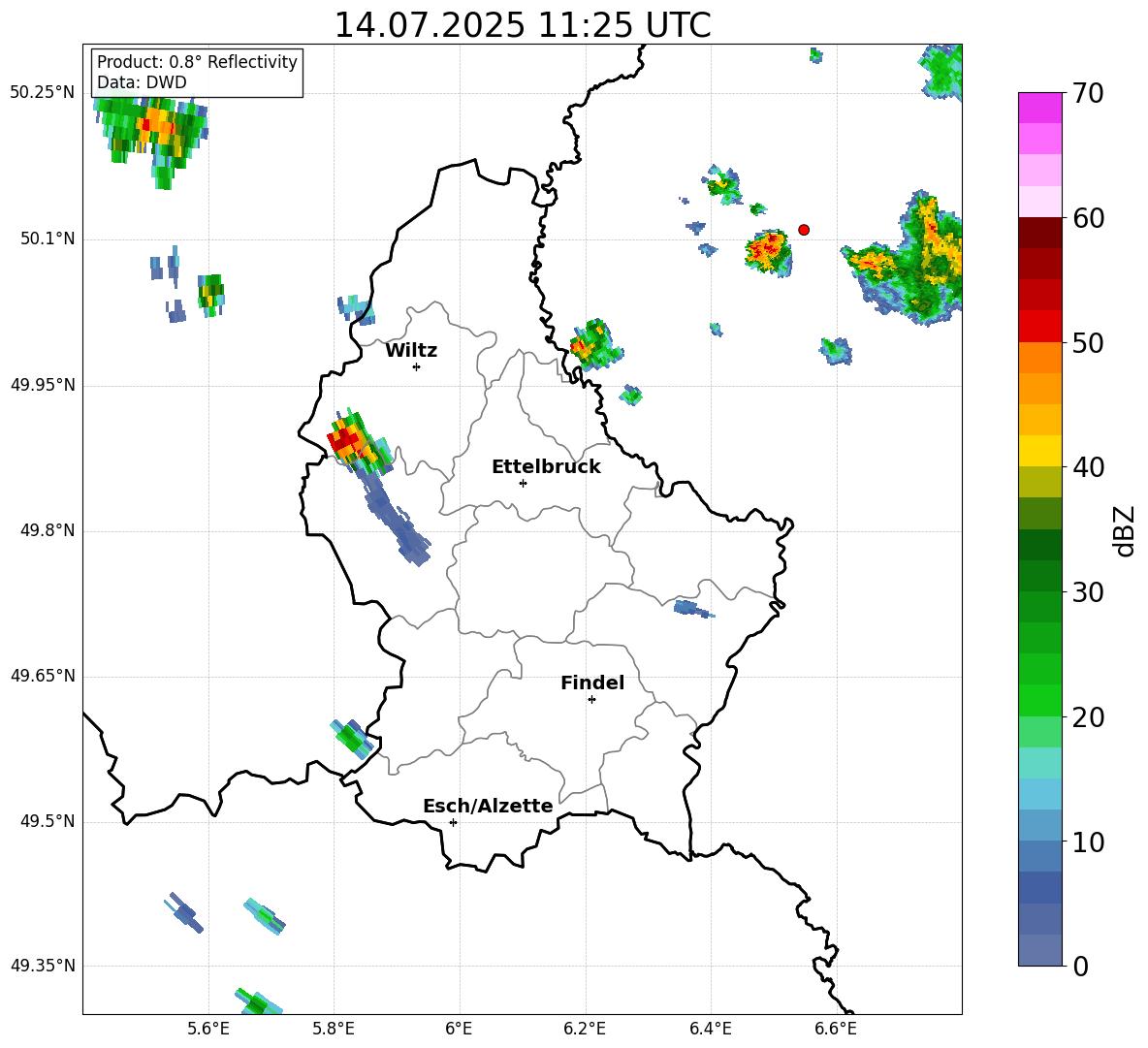The height and width of the screenshot is (1048, 1148).
Task: Click the 49.95°N latitude label
Action: (x=43, y=385)
